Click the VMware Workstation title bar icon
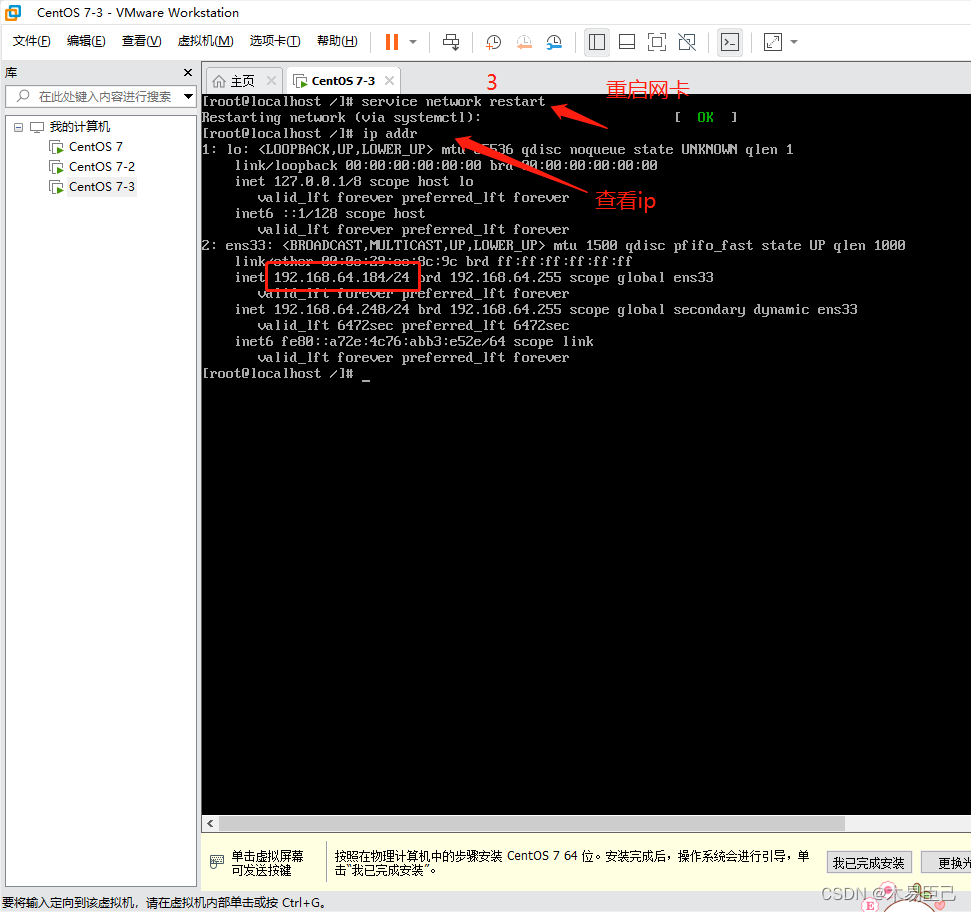This screenshot has width=971, height=912. (13, 12)
